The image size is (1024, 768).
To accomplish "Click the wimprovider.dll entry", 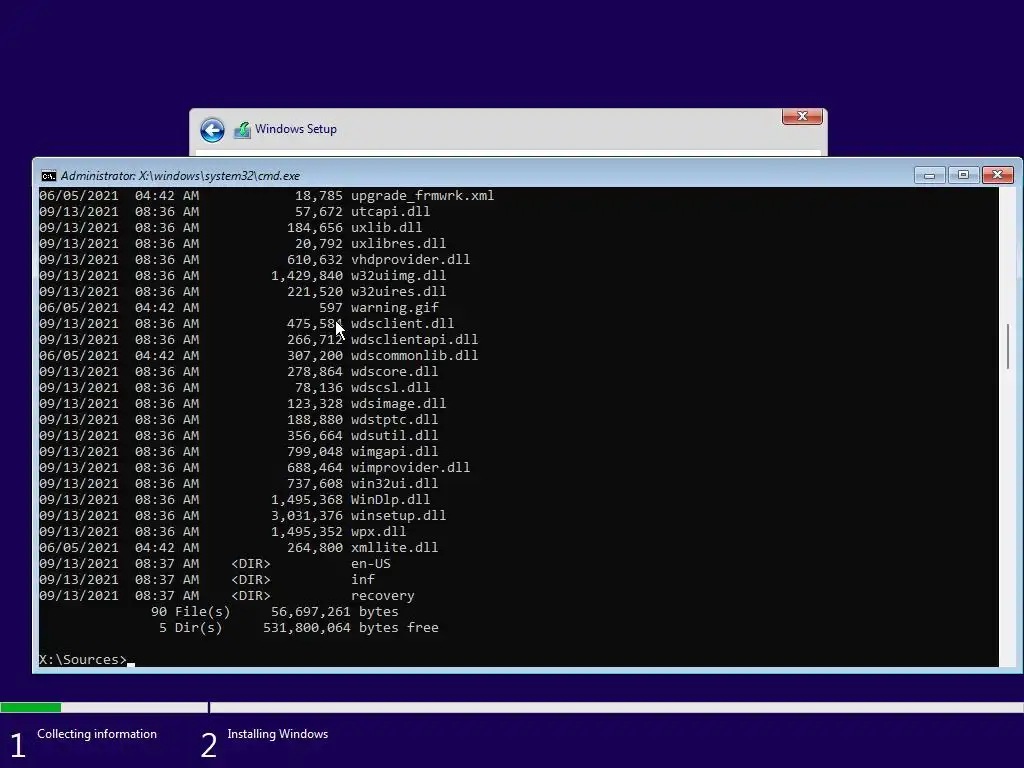I will 410,468.
